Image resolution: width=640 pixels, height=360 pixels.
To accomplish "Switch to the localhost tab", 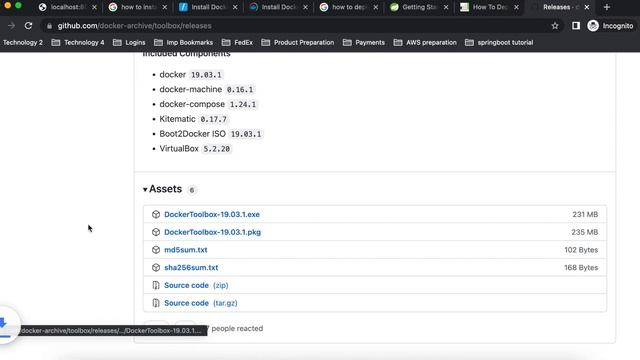I will pyautogui.click(x=67, y=7).
